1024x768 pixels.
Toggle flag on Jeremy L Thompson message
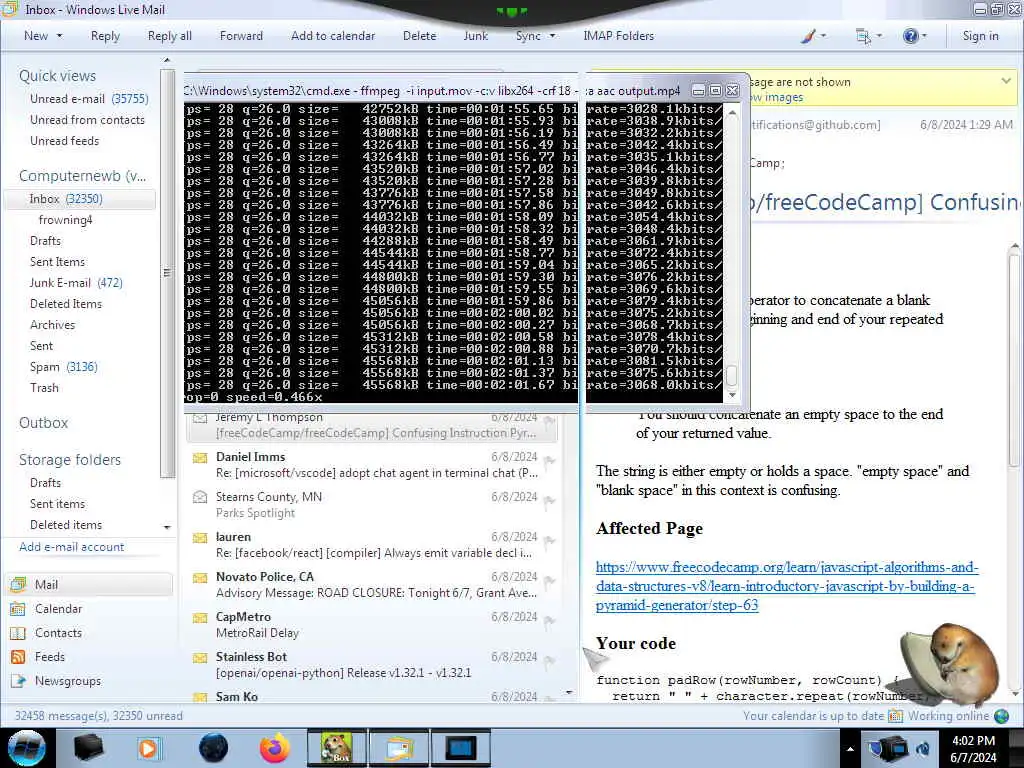550,421
